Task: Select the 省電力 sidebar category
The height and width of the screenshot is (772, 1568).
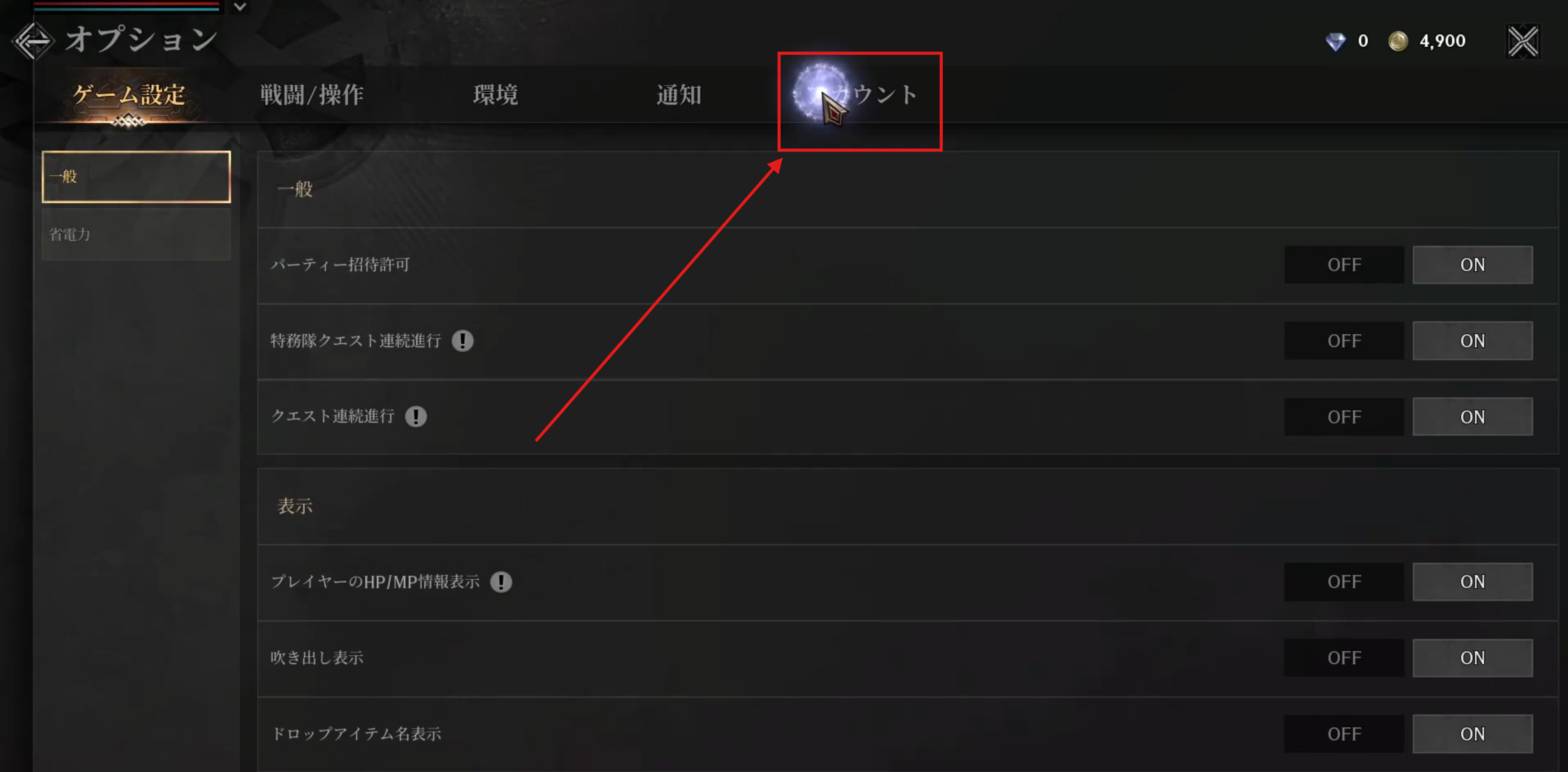Action: click(136, 234)
